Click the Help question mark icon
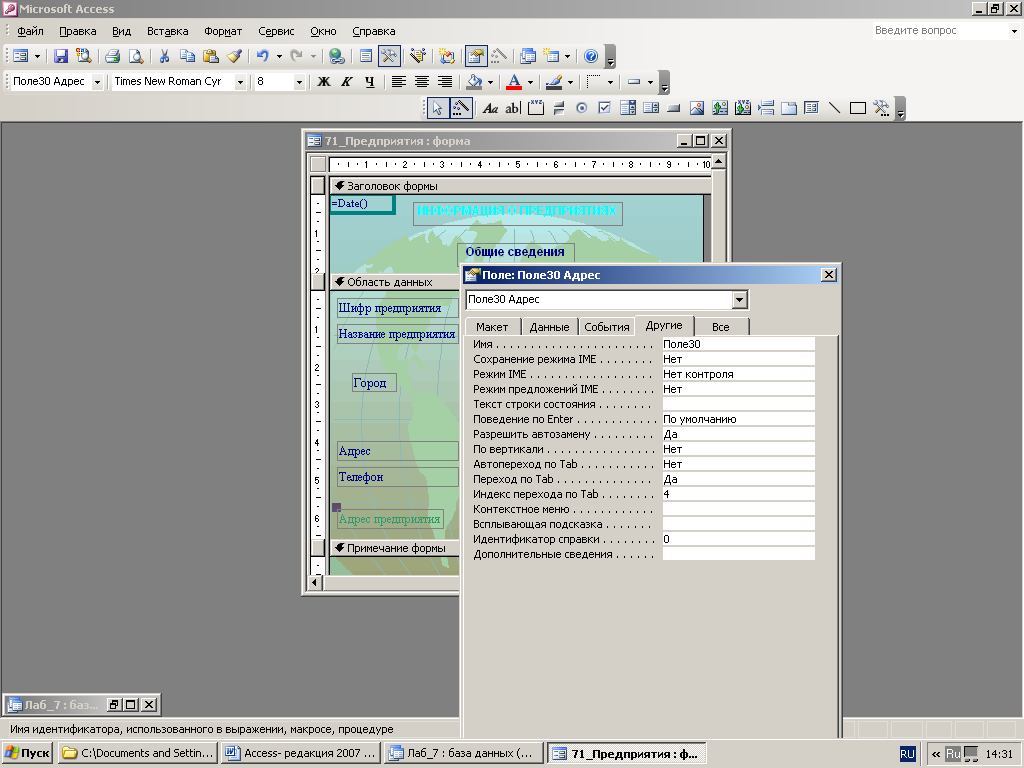This screenshot has width=1024, height=768. tap(591, 56)
